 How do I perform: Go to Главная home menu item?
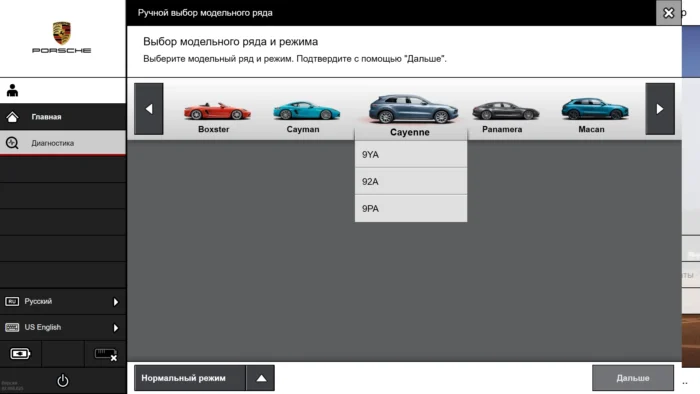[63, 117]
